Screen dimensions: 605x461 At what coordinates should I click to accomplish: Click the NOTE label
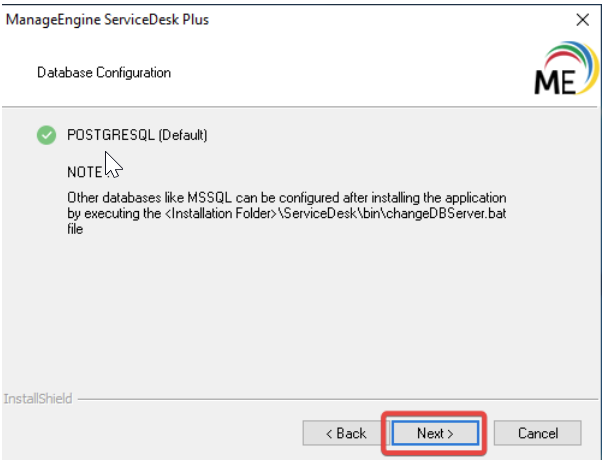click(x=85, y=172)
